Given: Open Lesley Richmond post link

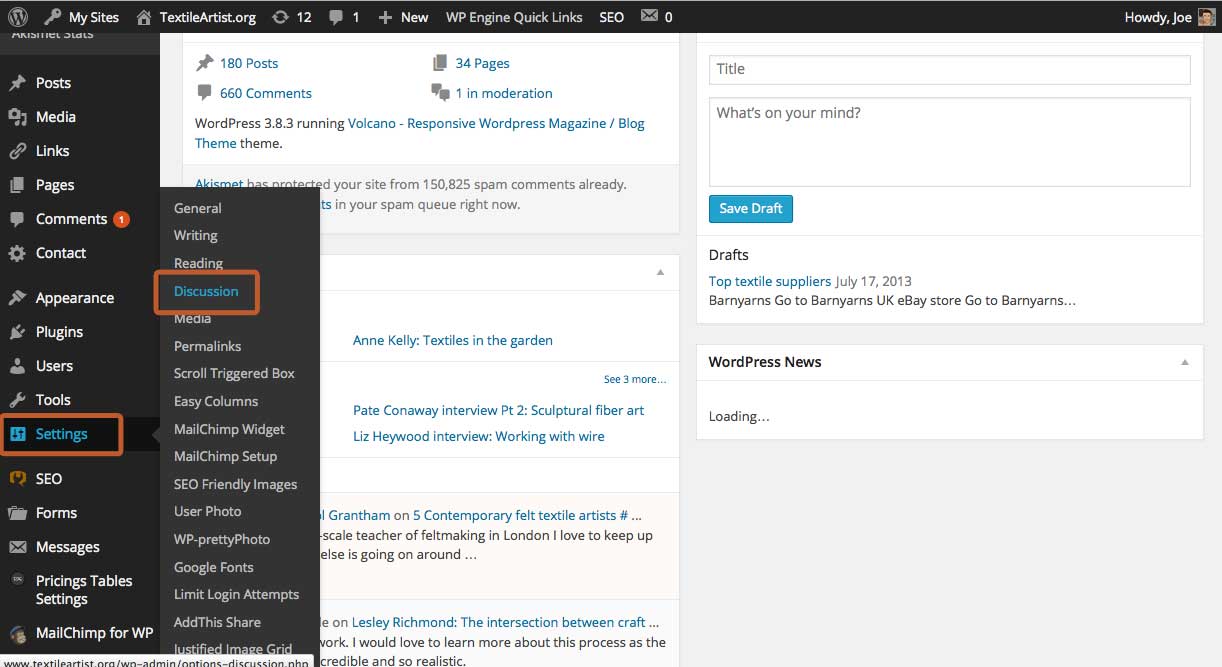Looking at the screenshot, I should (505, 622).
